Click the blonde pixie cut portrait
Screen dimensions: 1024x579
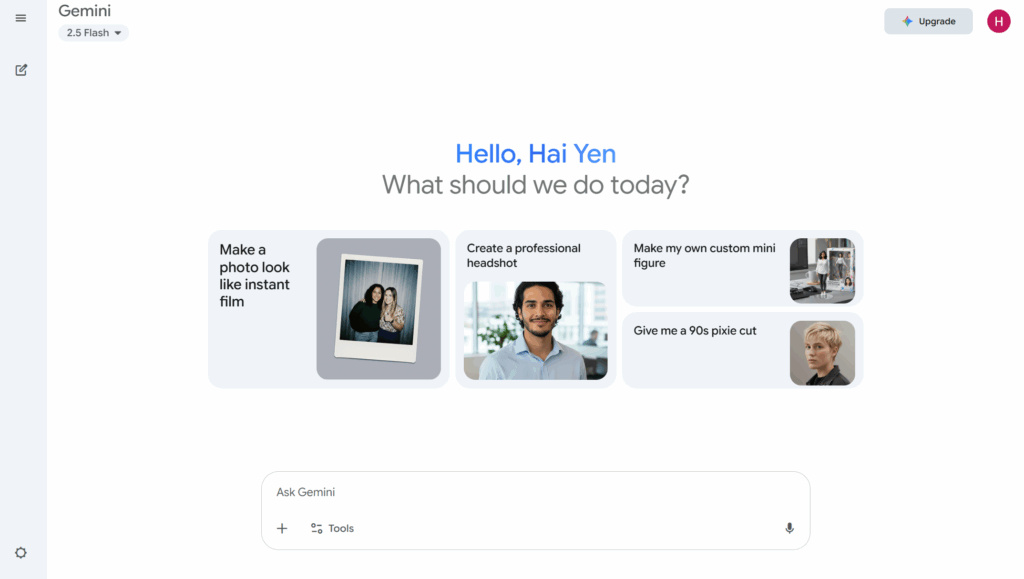822,352
